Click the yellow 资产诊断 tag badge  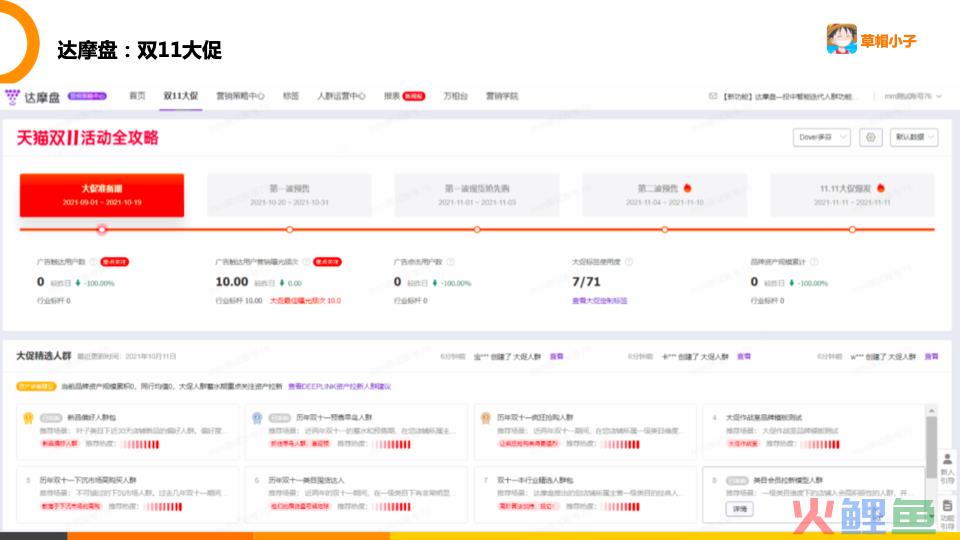pyautogui.click(x=36, y=386)
